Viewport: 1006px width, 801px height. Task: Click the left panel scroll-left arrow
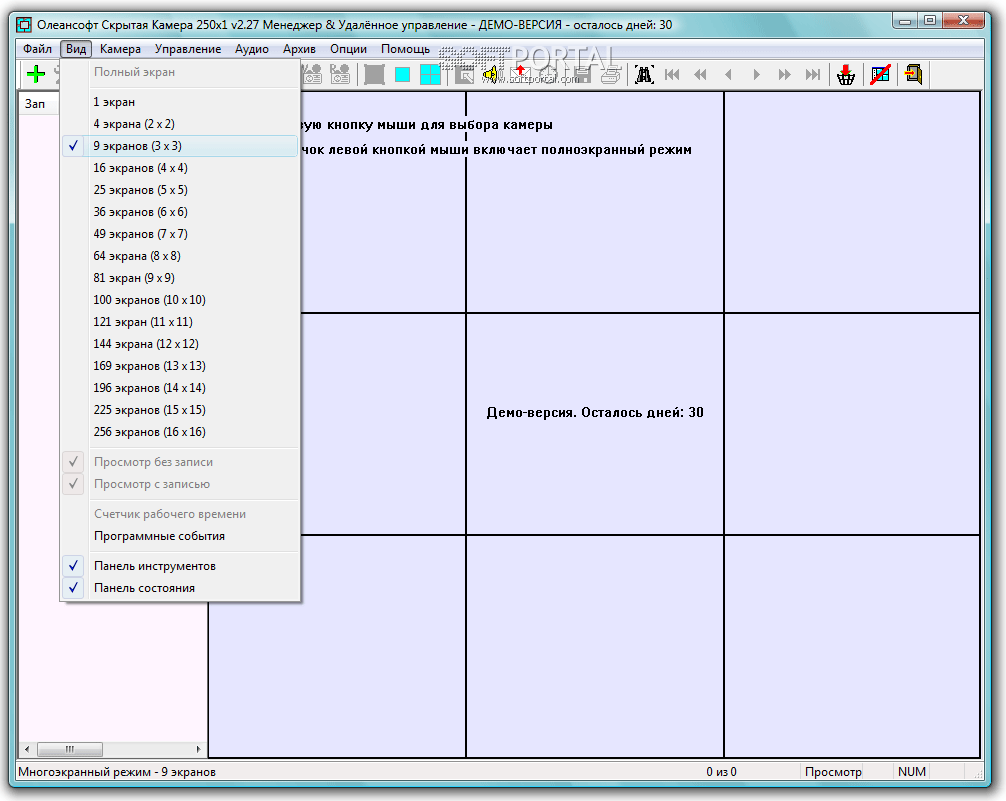(27, 749)
